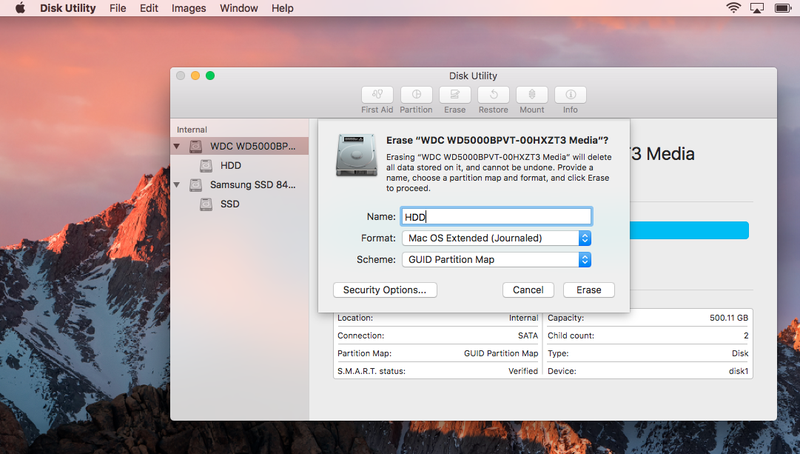Click the blue disk usage bar
Screen dimensions: 800x454
(x=690, y=231)
